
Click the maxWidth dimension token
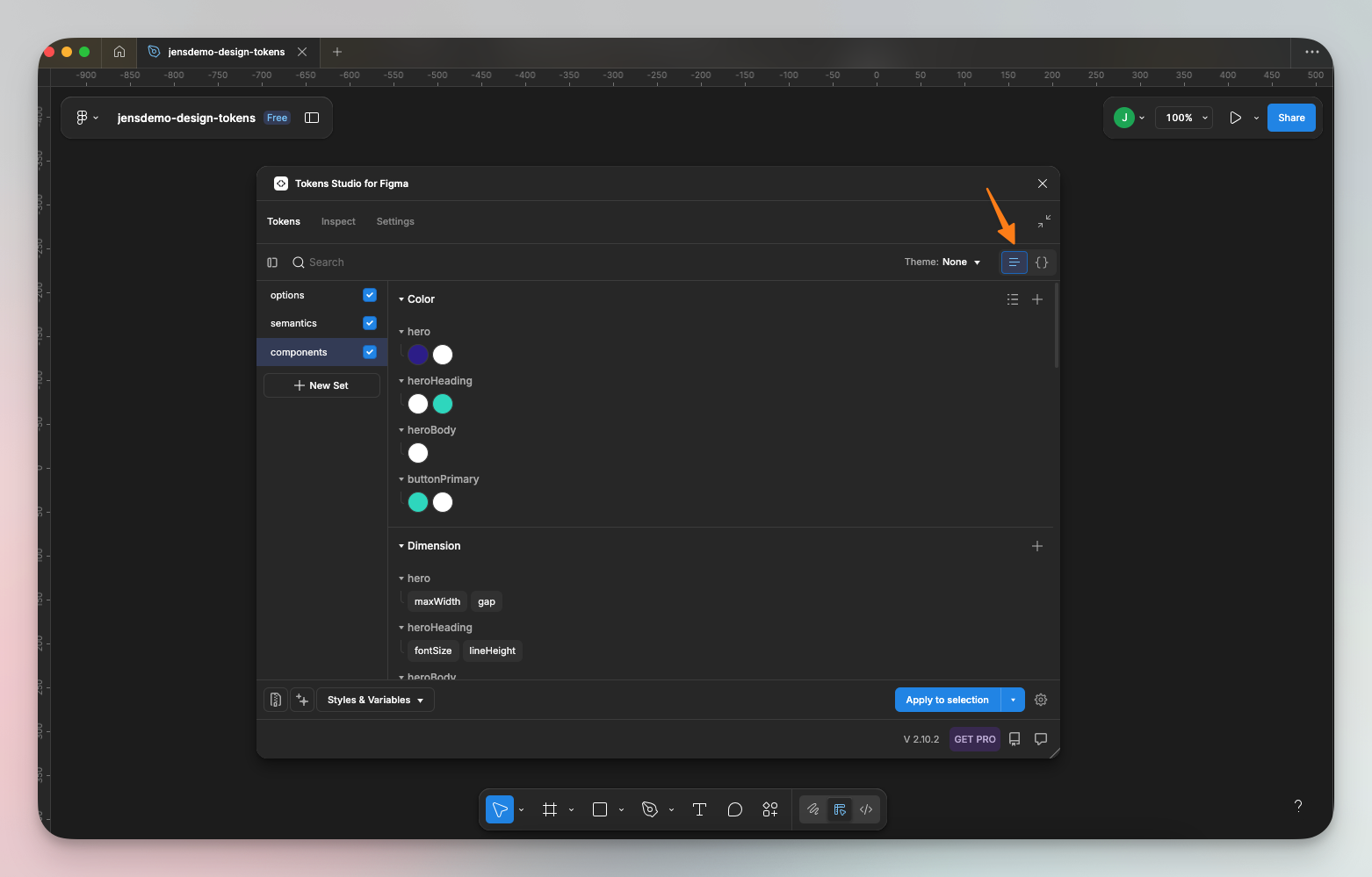[x=437, y=601]
